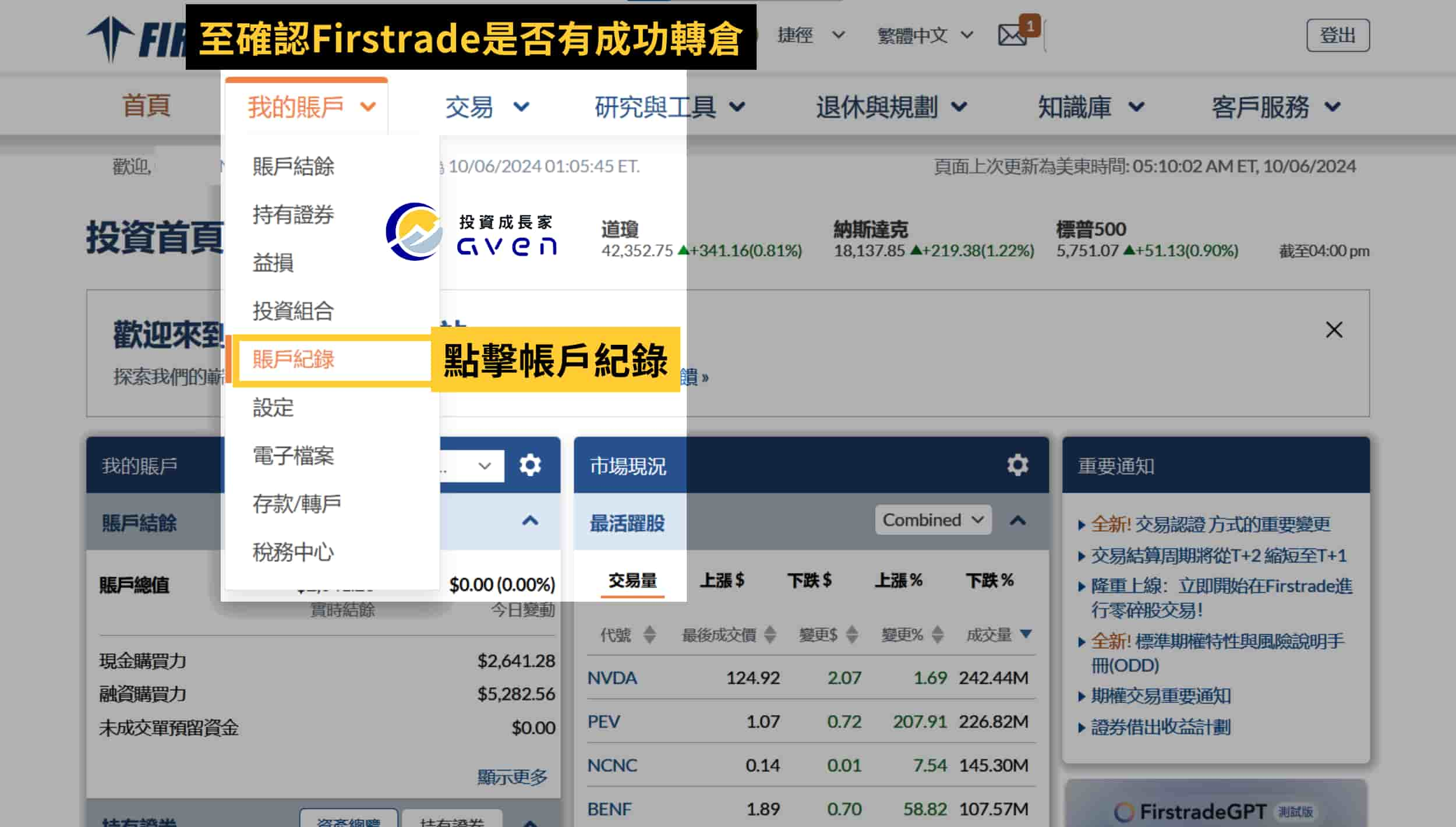Select 益損 from account menu
The image size is (1456, 827).
click(x=273, y=263)
